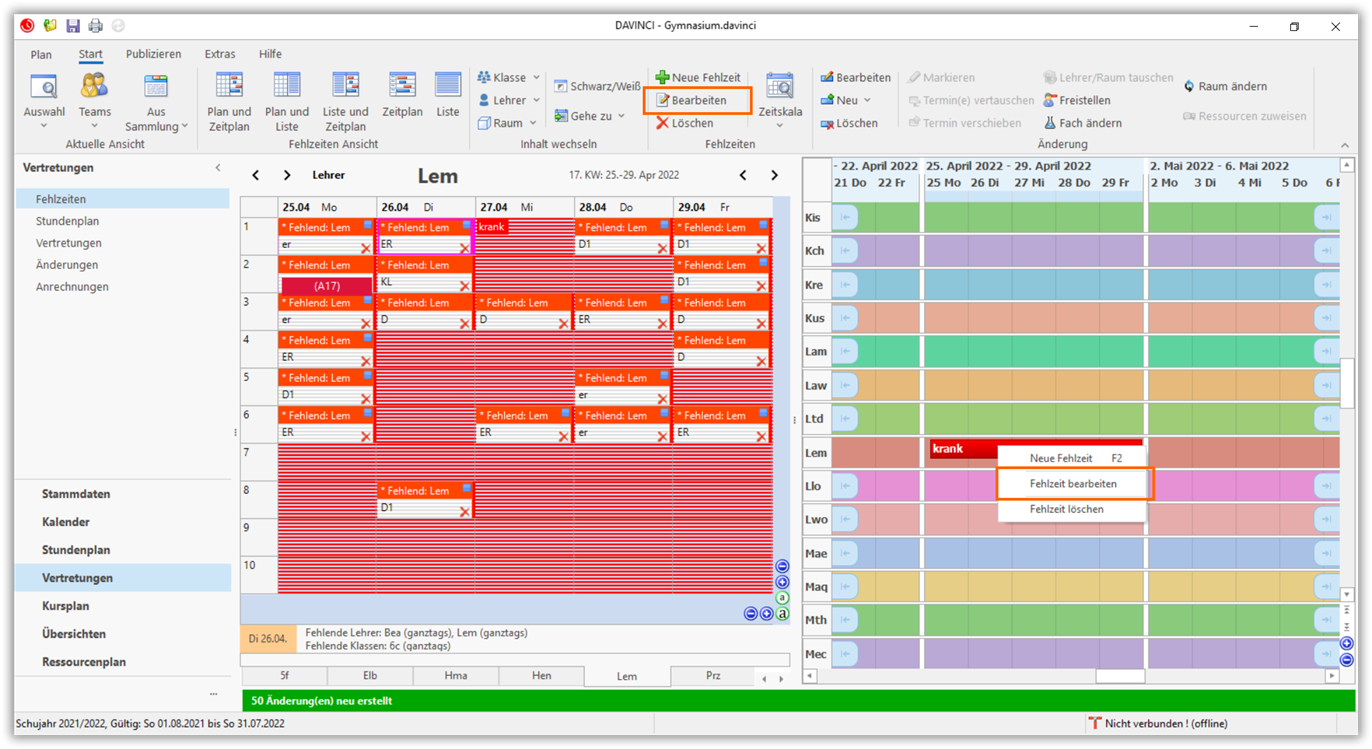Collapse the ribbon with the chevron arrow
Image resolution: width=1372 pixels, height=749 pixels.
point(1344,145)
